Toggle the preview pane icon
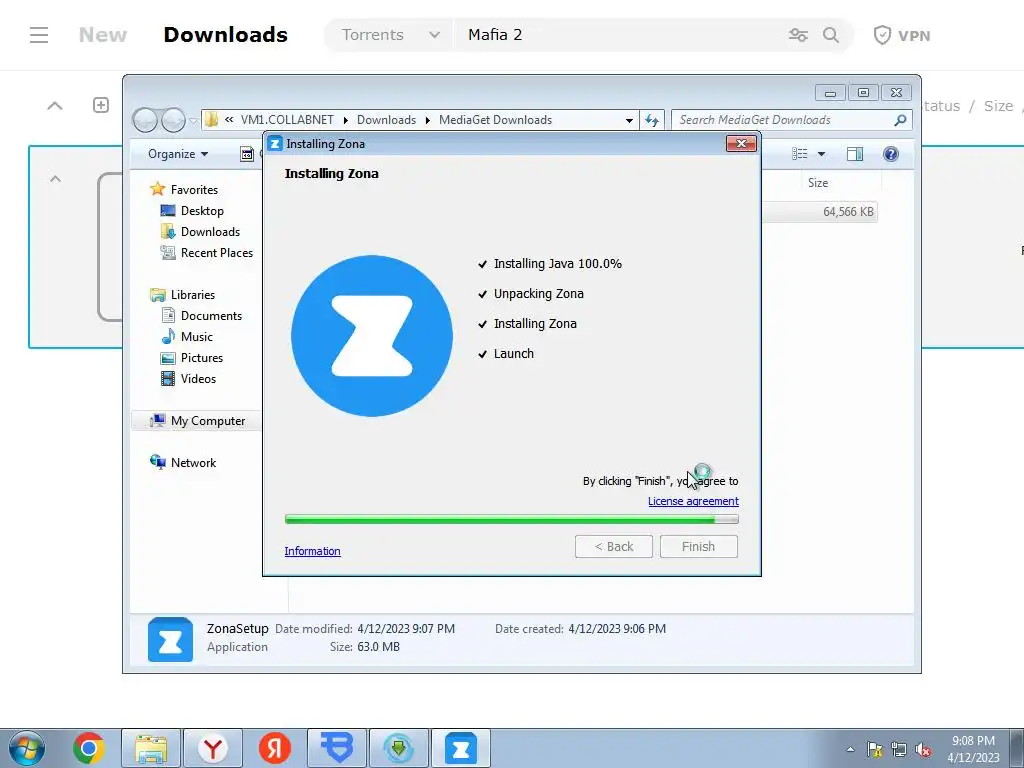Screen dimensions: 1024x768 click(x=855, y=154)
